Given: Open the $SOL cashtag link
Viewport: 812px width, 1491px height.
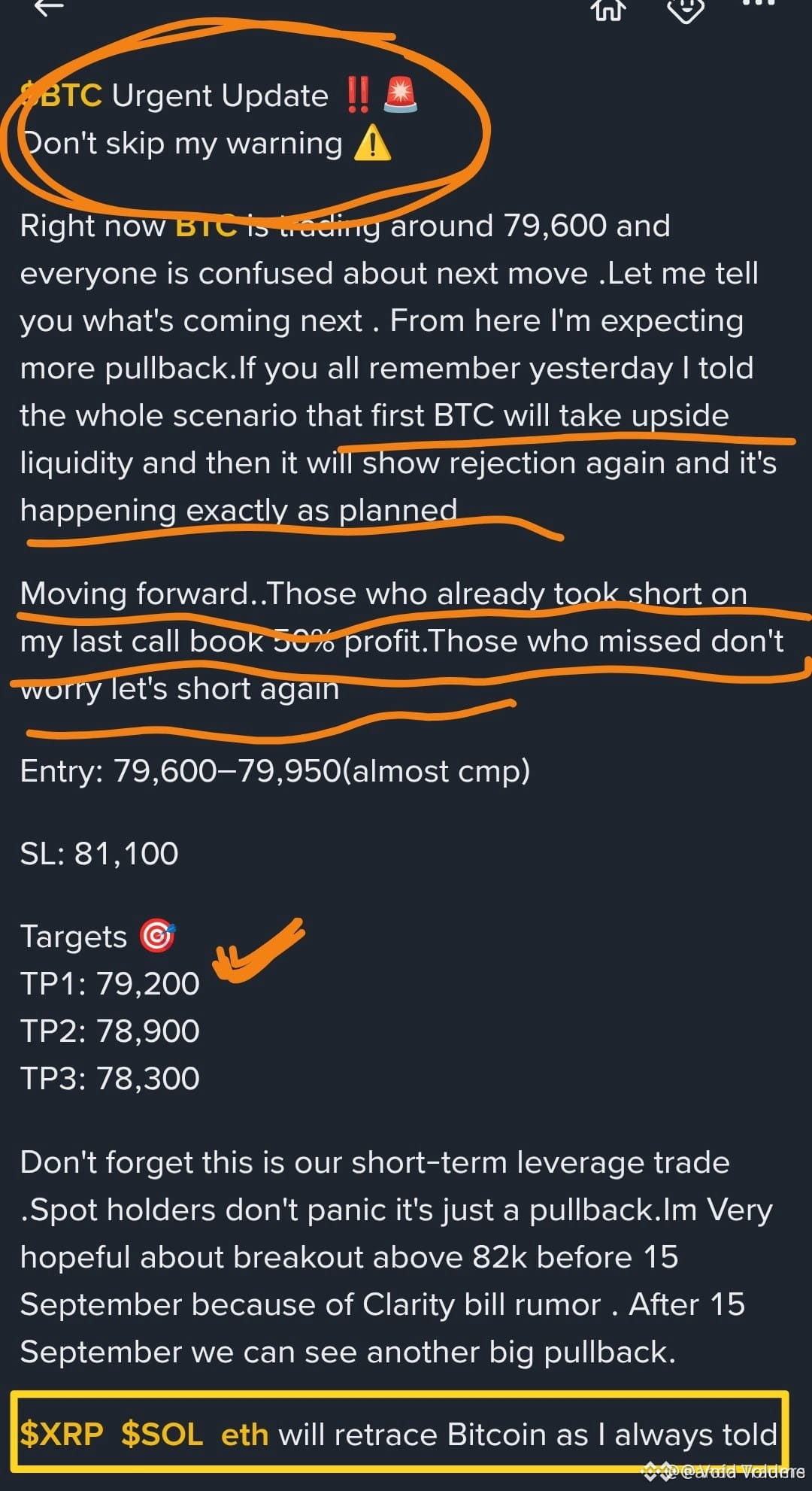Looking at the screenshot, I should click(x=162, y=1435).
